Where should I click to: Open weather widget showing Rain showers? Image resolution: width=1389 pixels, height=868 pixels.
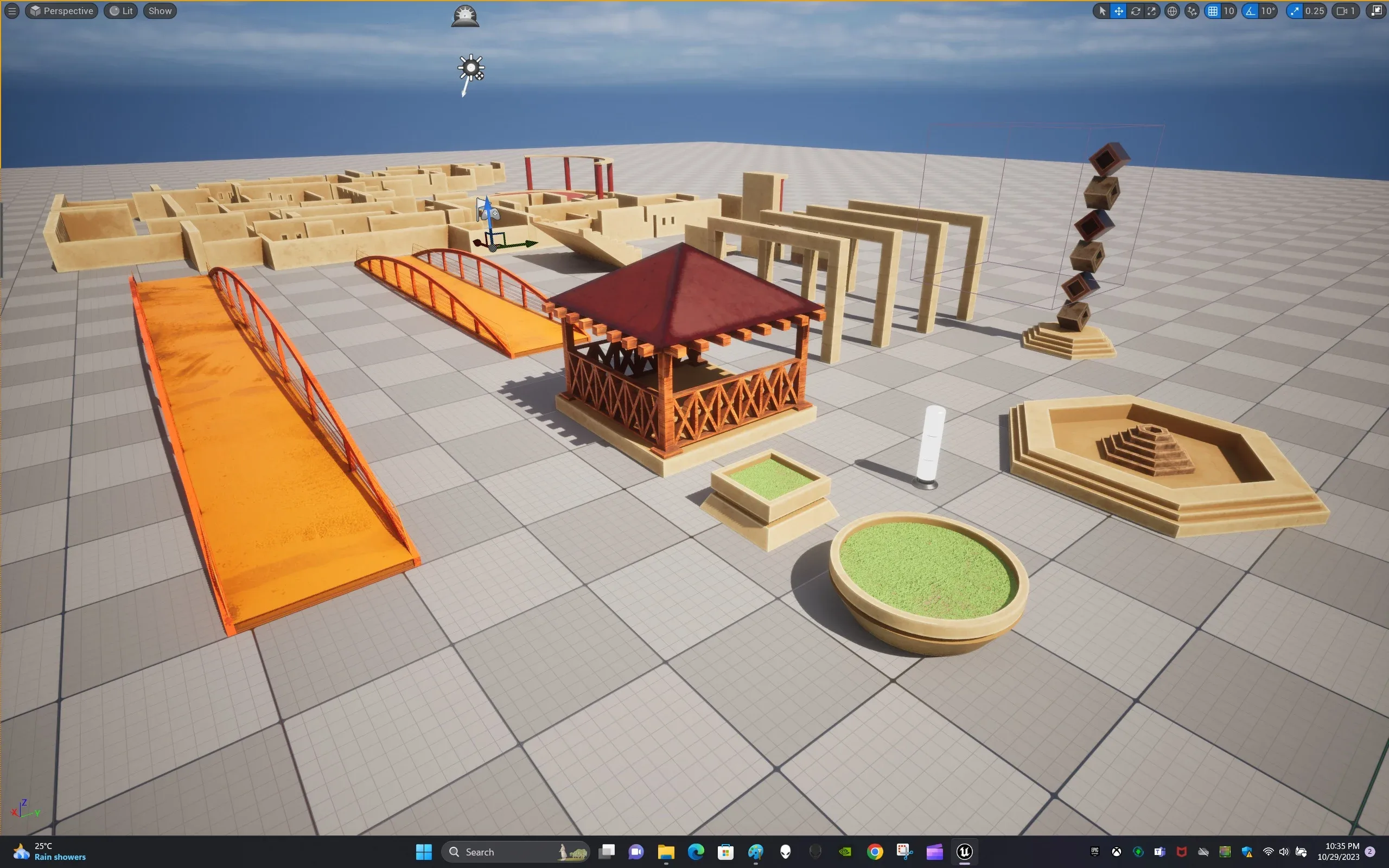[49, 852]
